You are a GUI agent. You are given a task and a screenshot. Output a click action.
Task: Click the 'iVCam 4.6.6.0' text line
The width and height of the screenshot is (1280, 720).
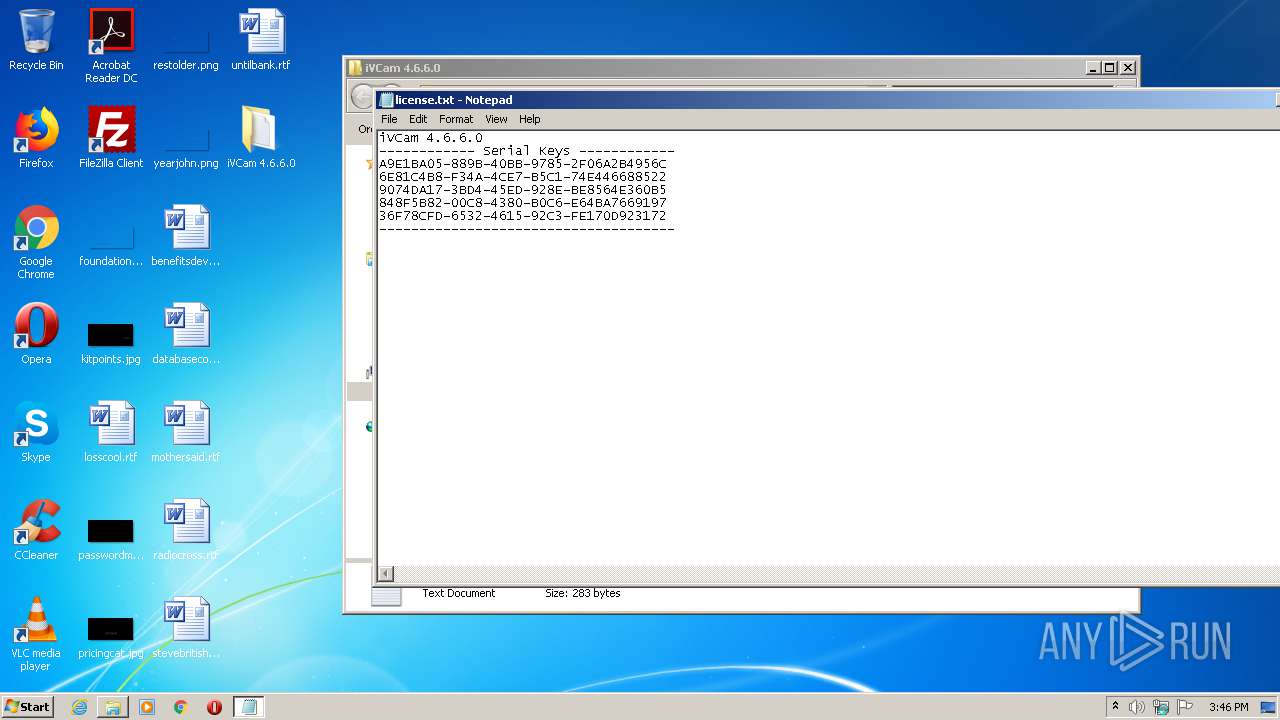[431, 138]
